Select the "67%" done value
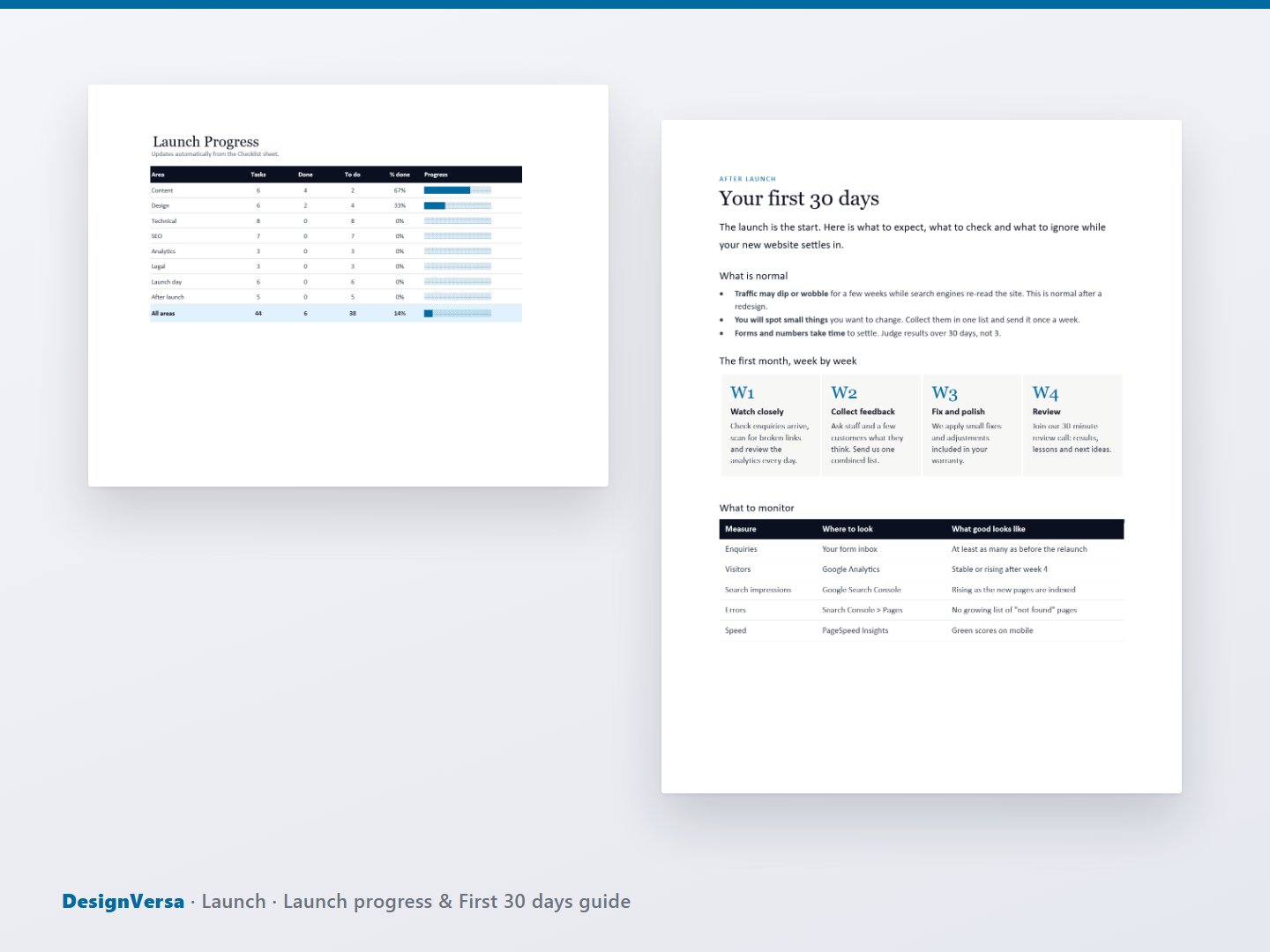The image size is (1270, 952). tap(400, 190)
